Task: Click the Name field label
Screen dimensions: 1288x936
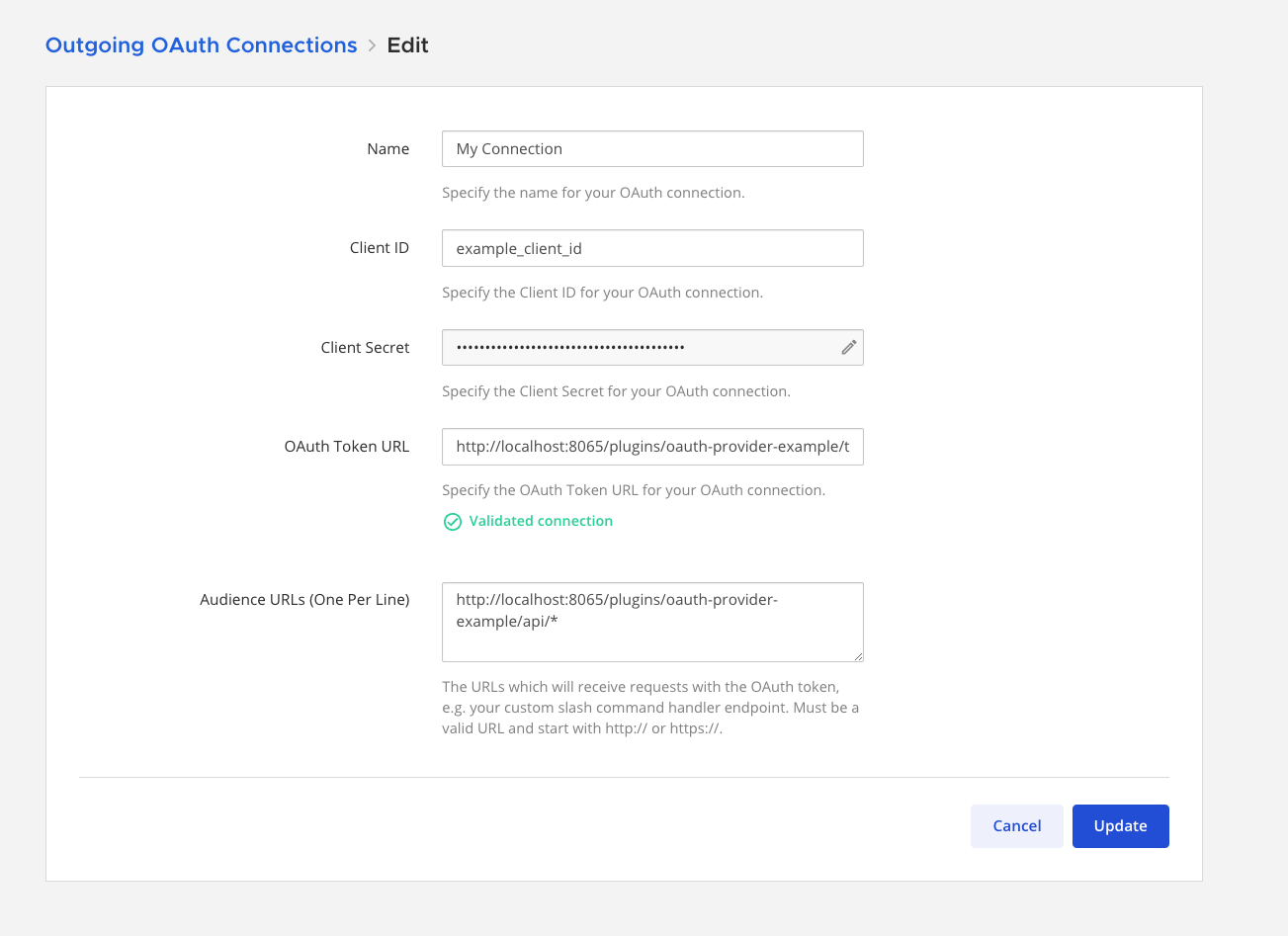Action: (387, 149)
